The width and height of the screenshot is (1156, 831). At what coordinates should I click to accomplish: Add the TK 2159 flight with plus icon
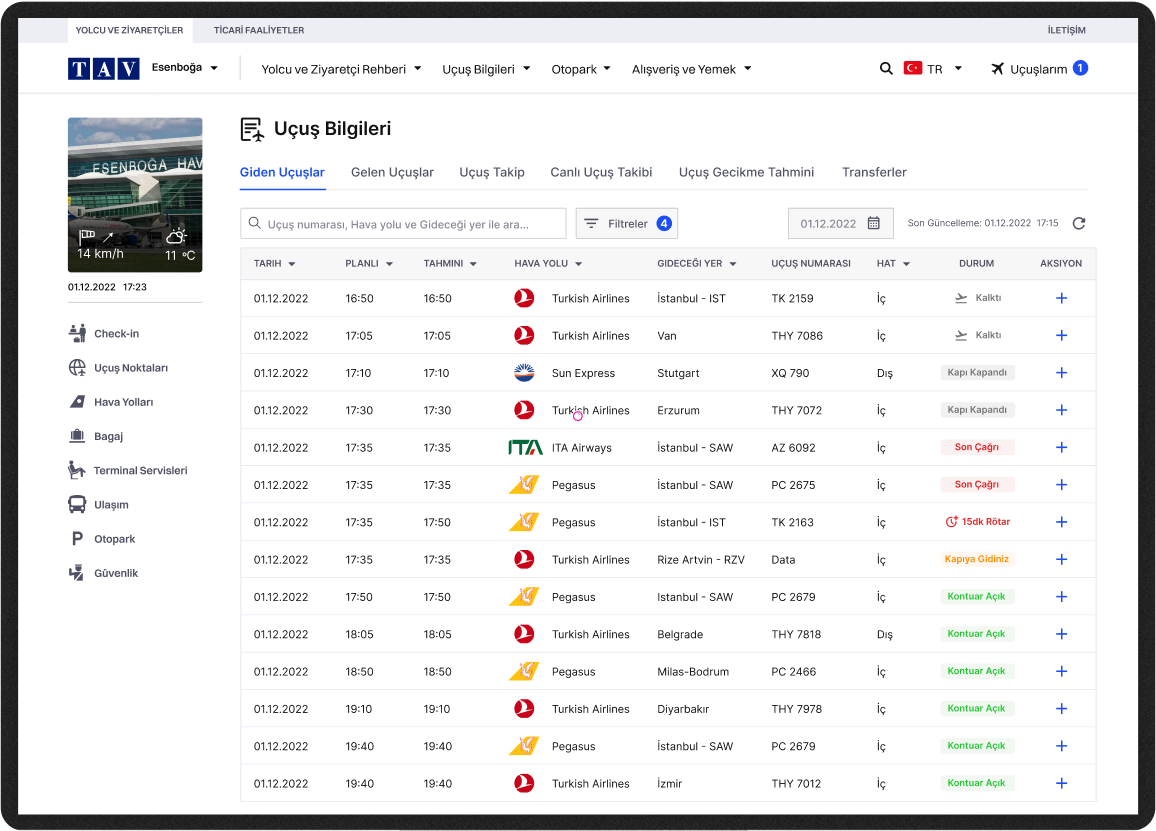tap(1061, 298)
